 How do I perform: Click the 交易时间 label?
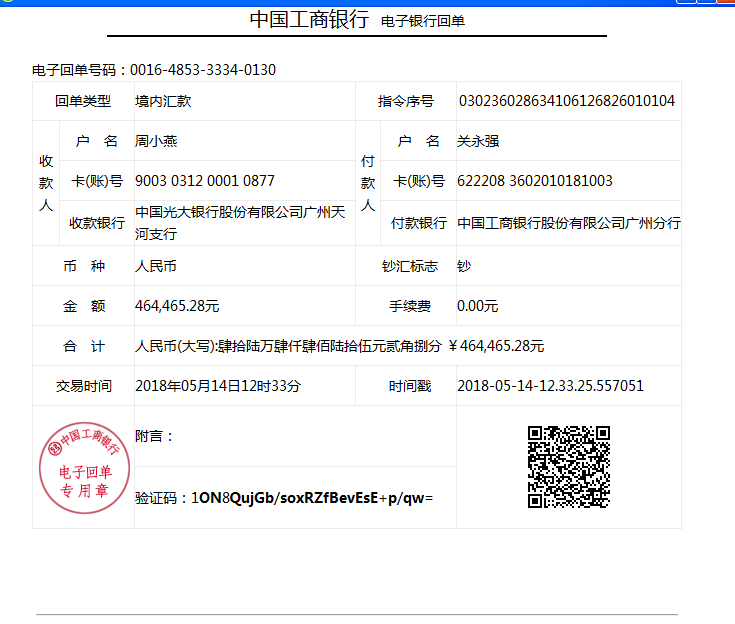(x=84, y=386)
